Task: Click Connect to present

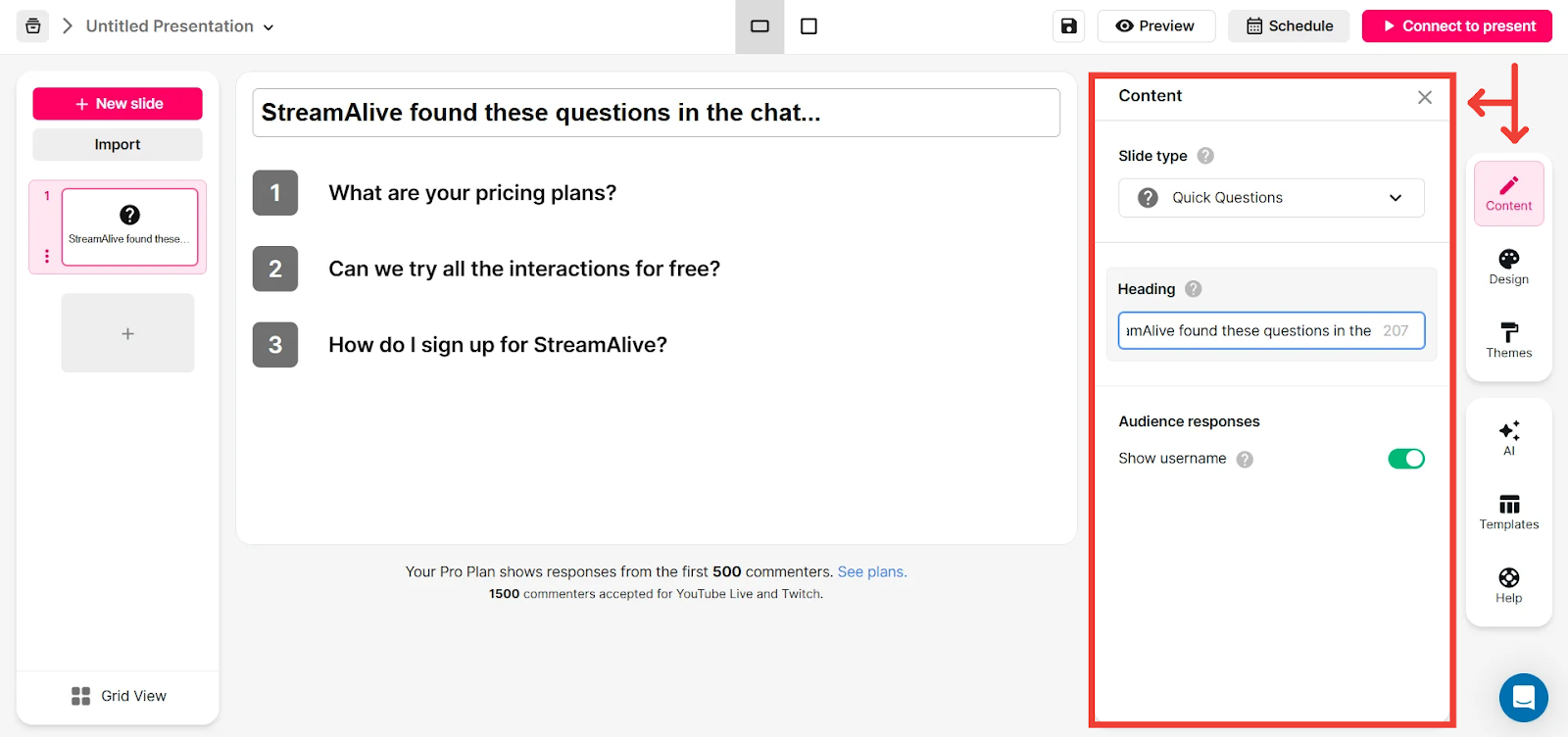Action: (x=1457, y=26)
